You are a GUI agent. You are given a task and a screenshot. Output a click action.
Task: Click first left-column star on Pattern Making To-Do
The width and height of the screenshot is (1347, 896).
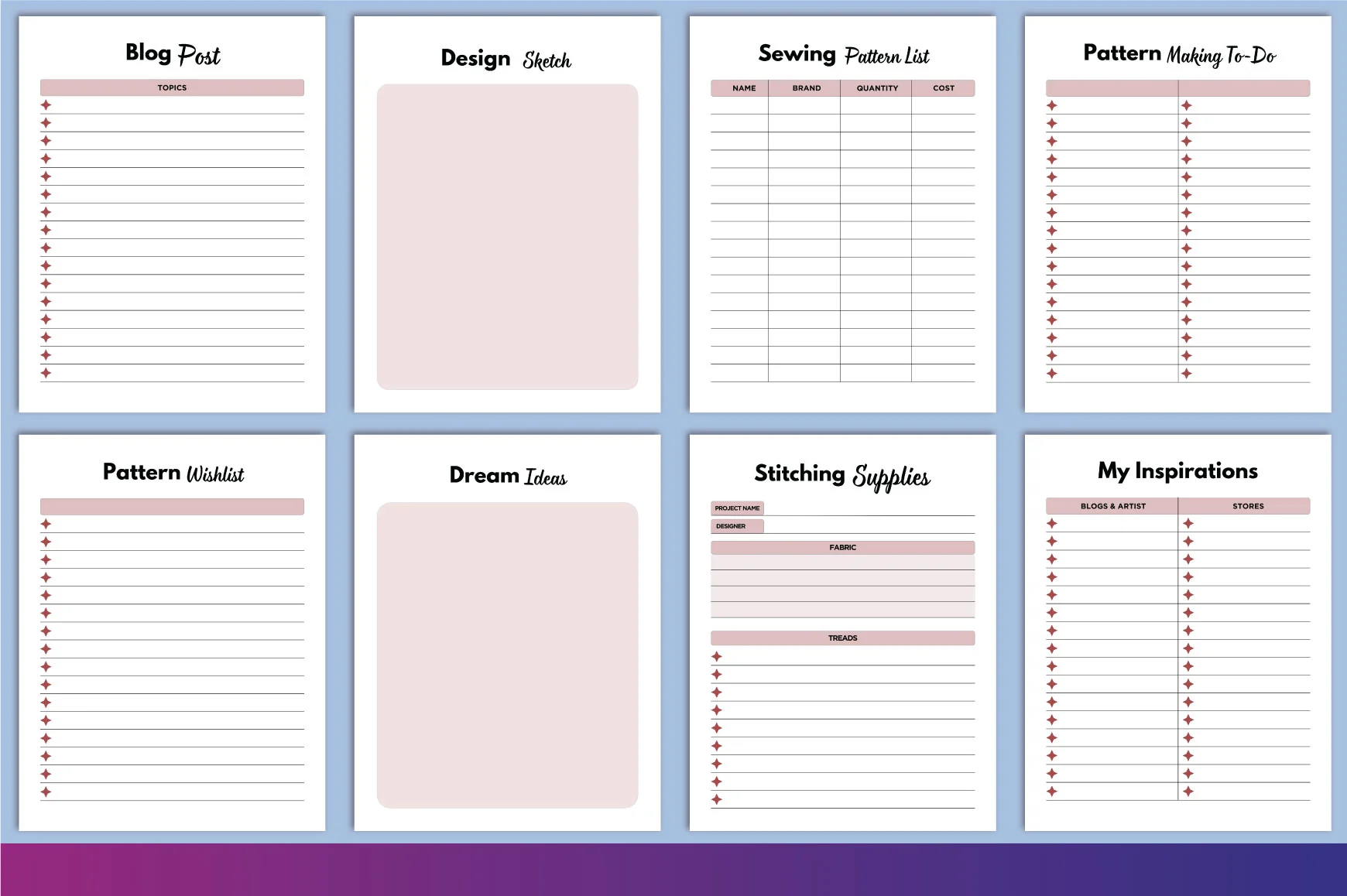1051,105
